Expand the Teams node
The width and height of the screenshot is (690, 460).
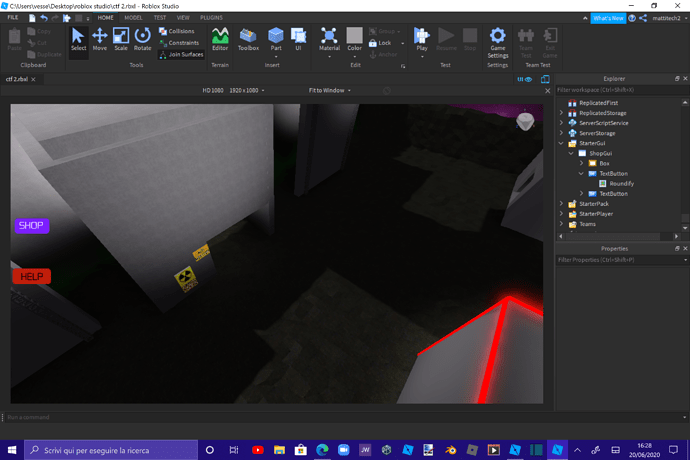pos(561,224)
